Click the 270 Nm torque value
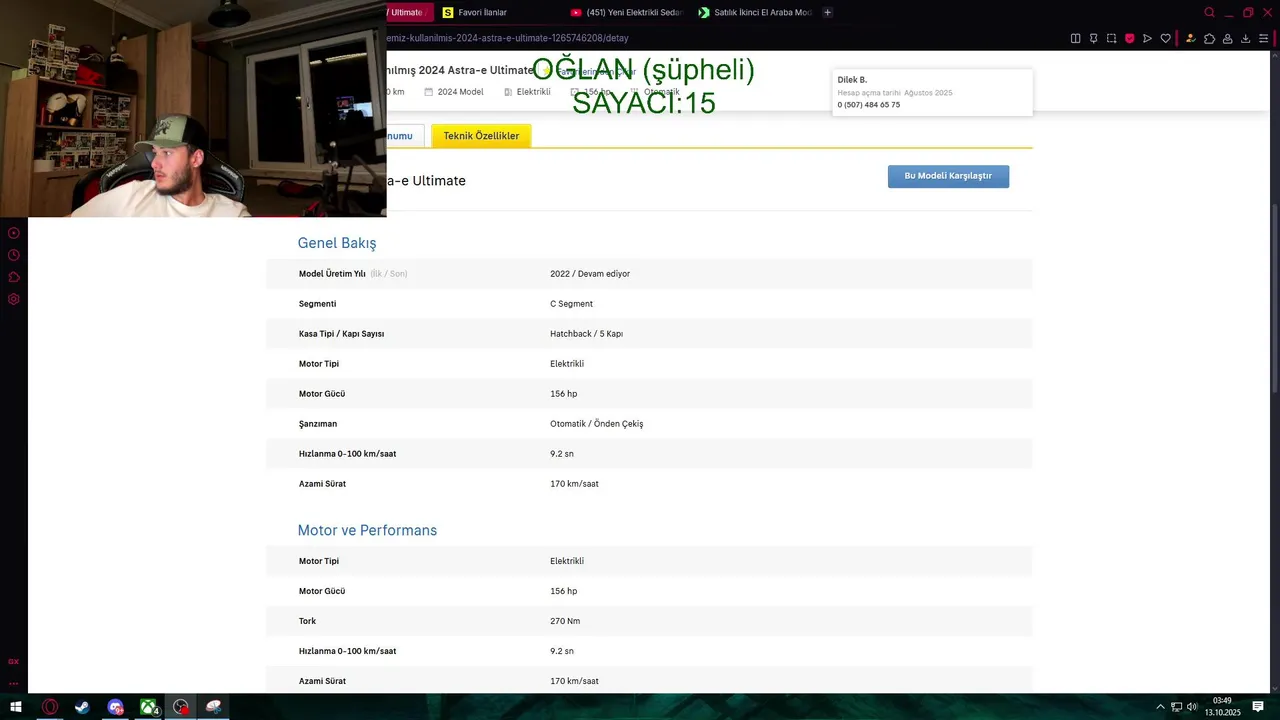 pyautogui.click(x=565, y=621)
